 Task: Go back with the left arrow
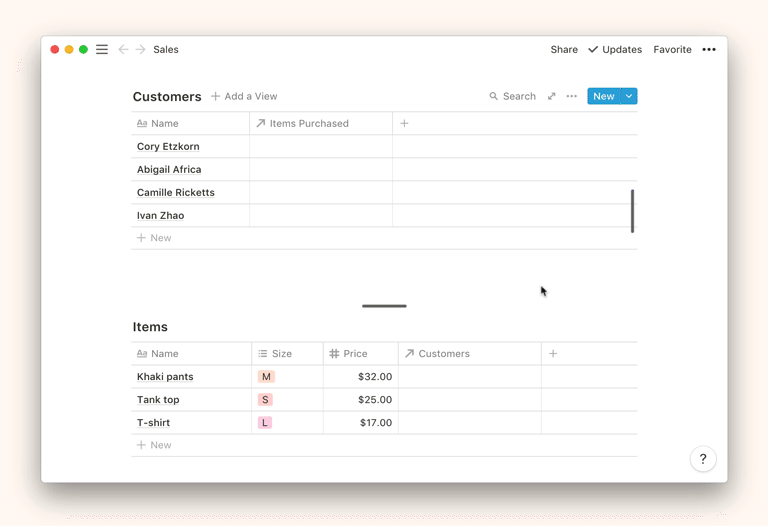click(123, 49)
